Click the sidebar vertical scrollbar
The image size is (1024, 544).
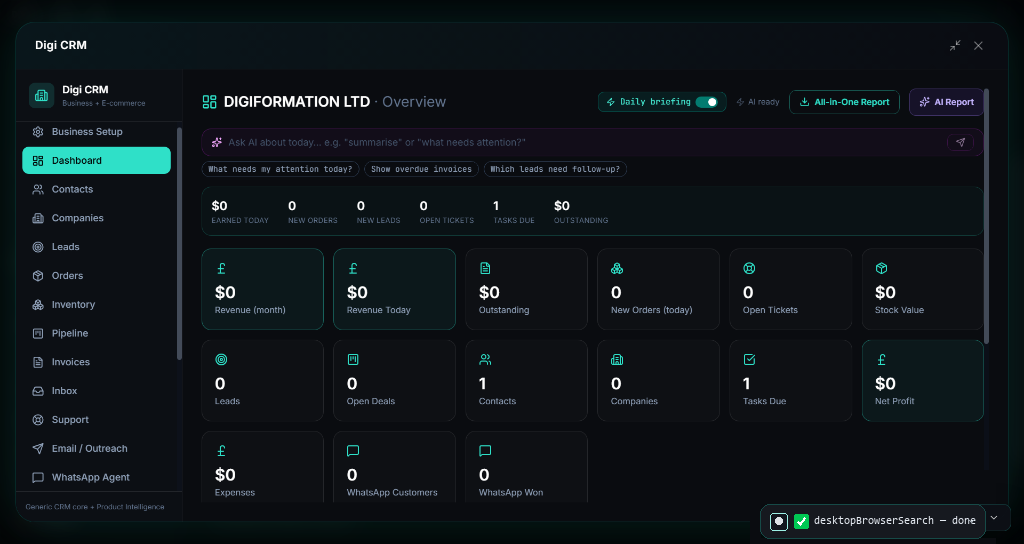[180, 243]
